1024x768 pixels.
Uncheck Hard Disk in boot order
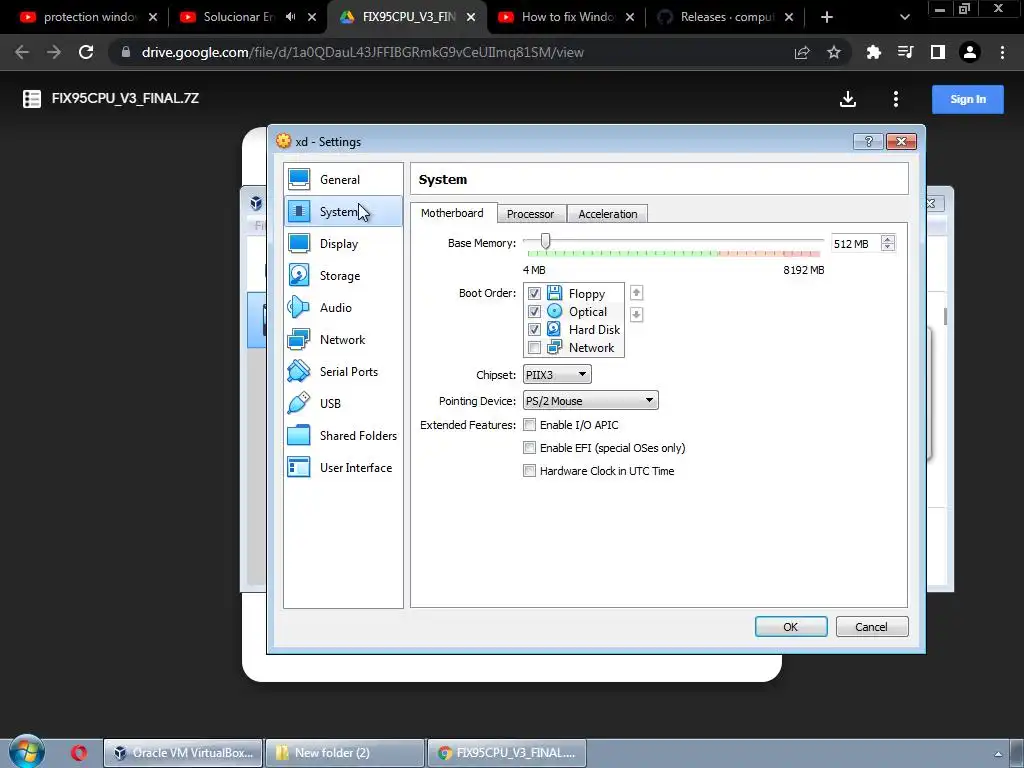(534, 329)
